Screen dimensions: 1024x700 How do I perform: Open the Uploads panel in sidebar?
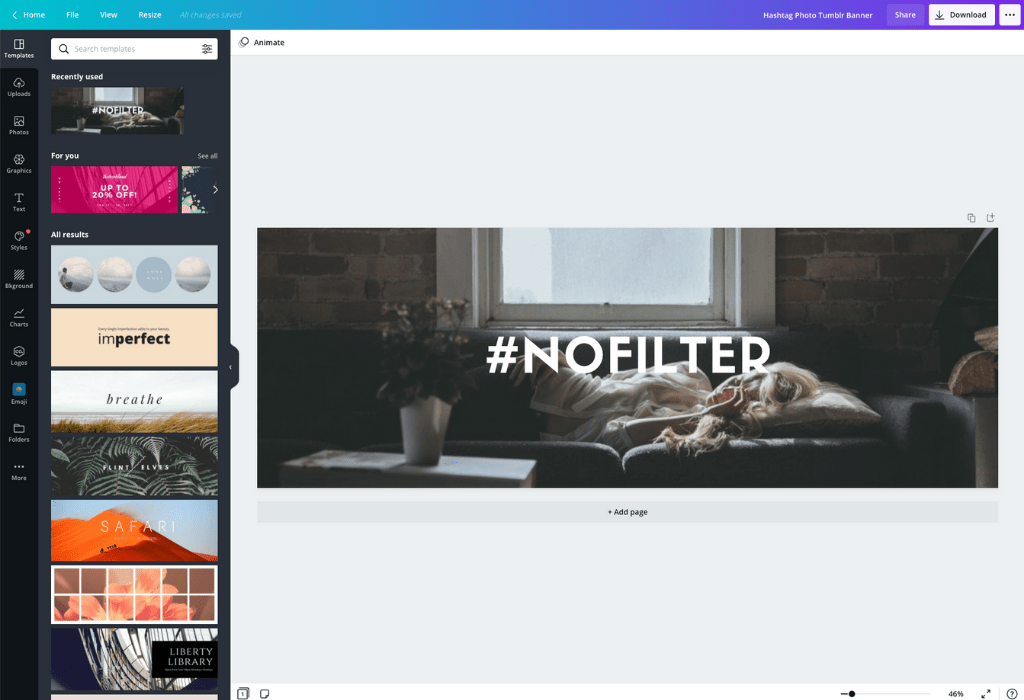click(19, 87)
